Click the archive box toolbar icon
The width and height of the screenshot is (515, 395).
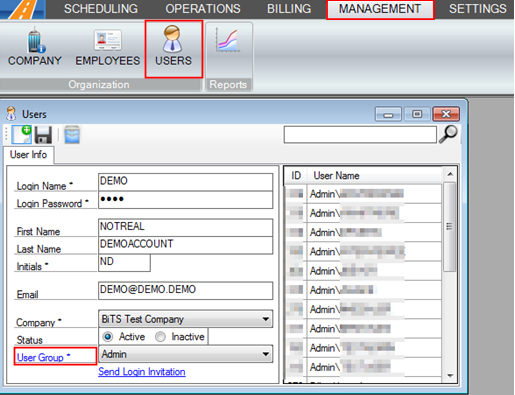click(72, 135)
